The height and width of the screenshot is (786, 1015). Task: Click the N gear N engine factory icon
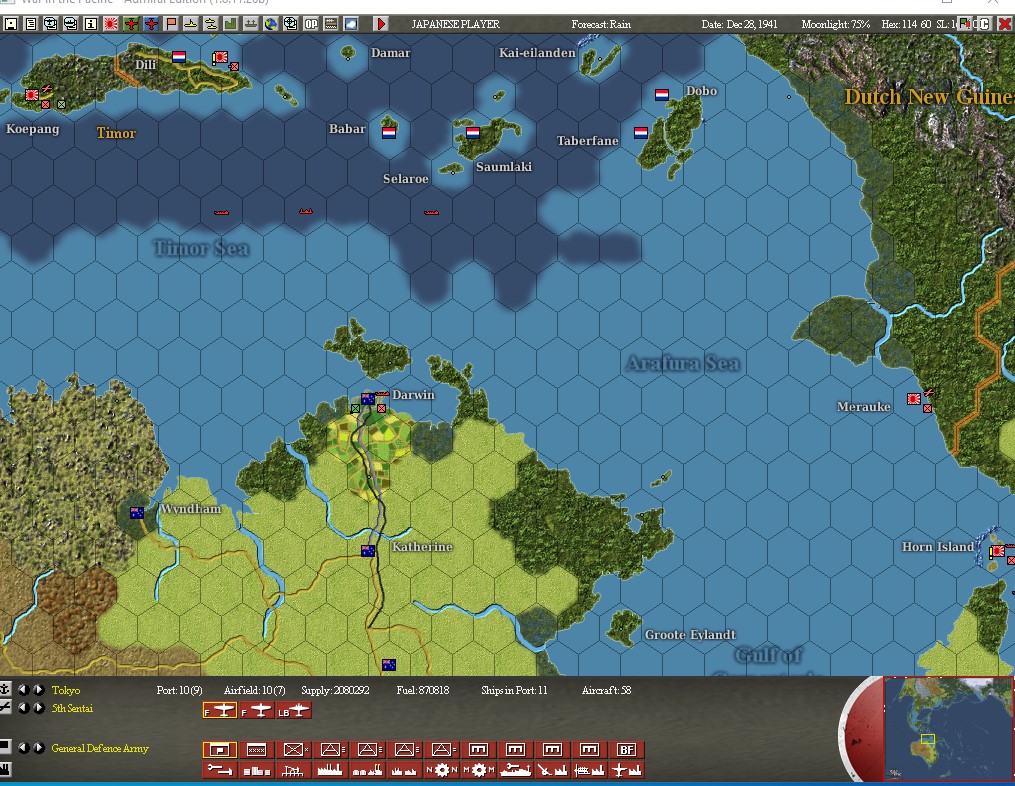click(441, 770)
